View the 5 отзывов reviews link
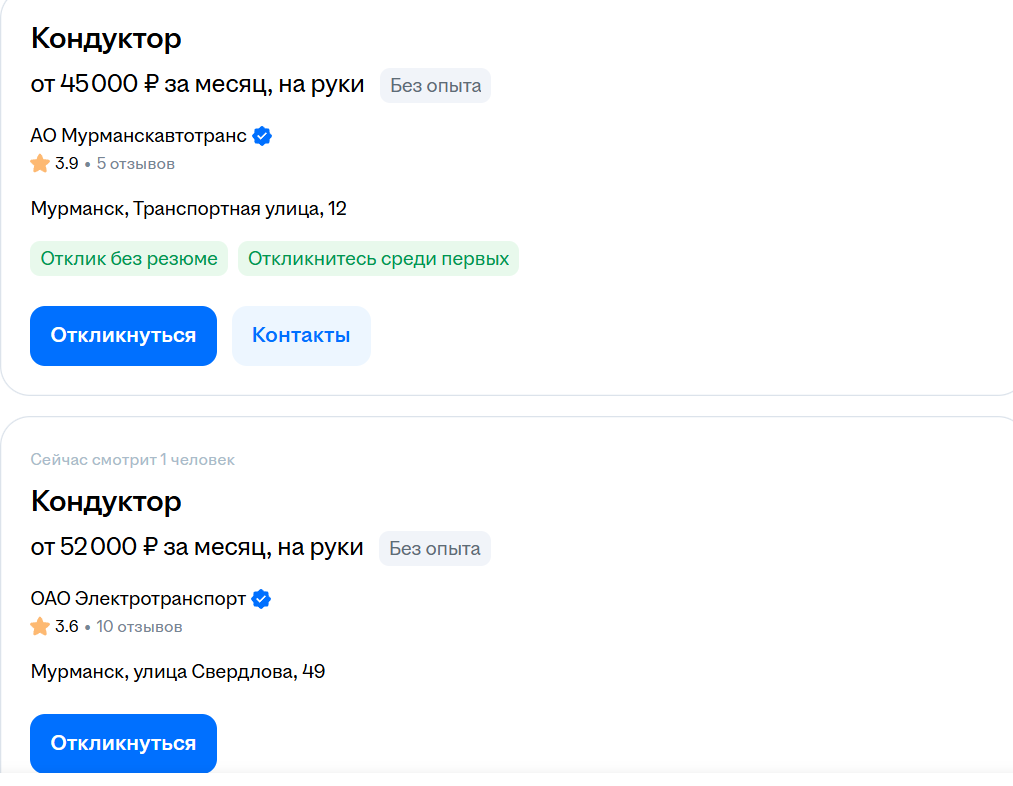 (x=135, y=163)
